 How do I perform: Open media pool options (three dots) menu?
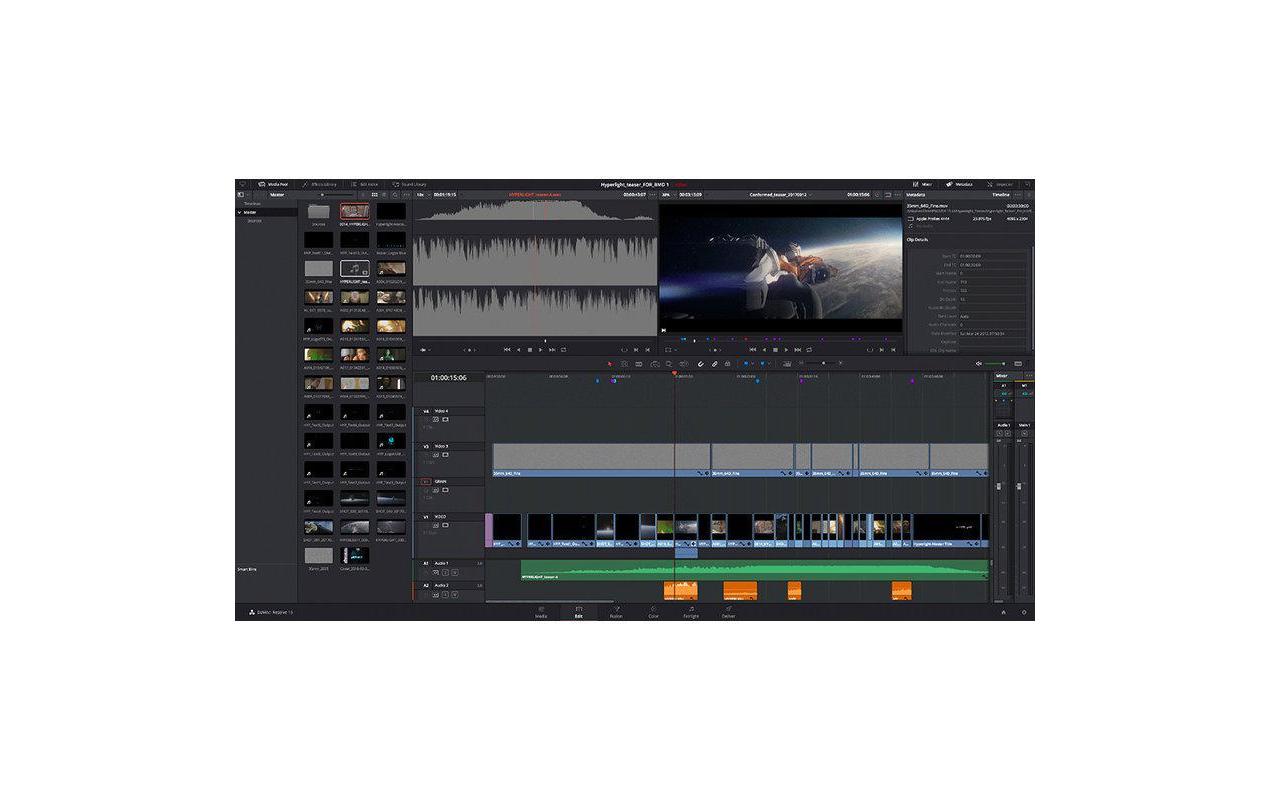pos(406,194)
